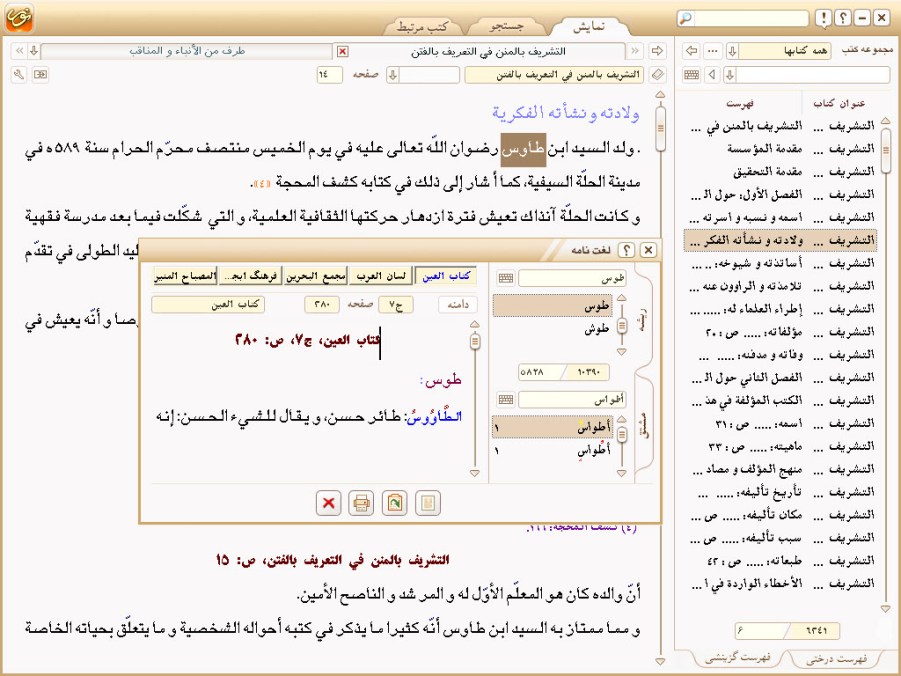901x676 pixels.
Task: Click down arrow beside the double-left chevron
Action: (34, 51)
